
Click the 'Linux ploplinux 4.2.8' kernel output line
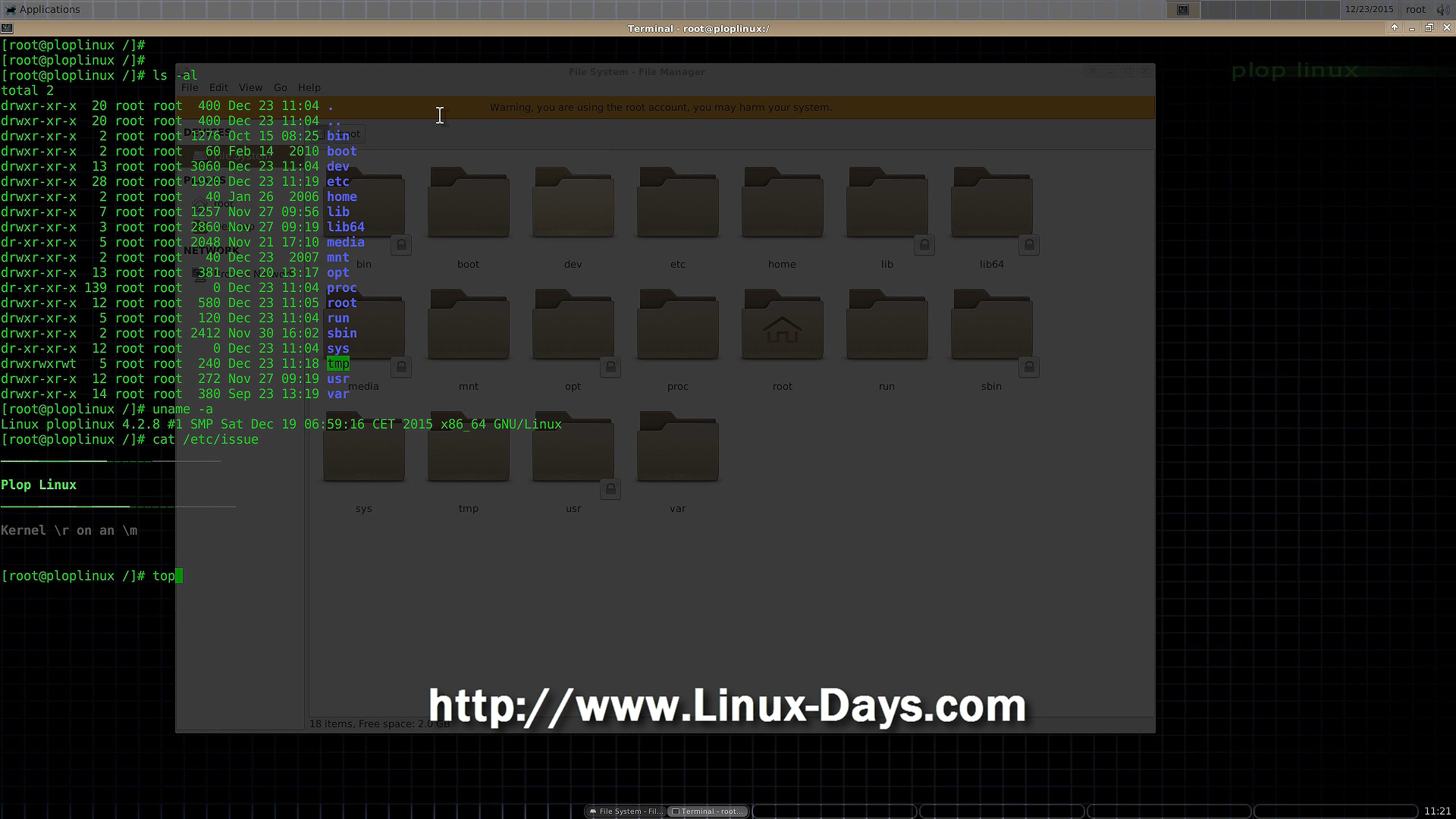(281, 424)
